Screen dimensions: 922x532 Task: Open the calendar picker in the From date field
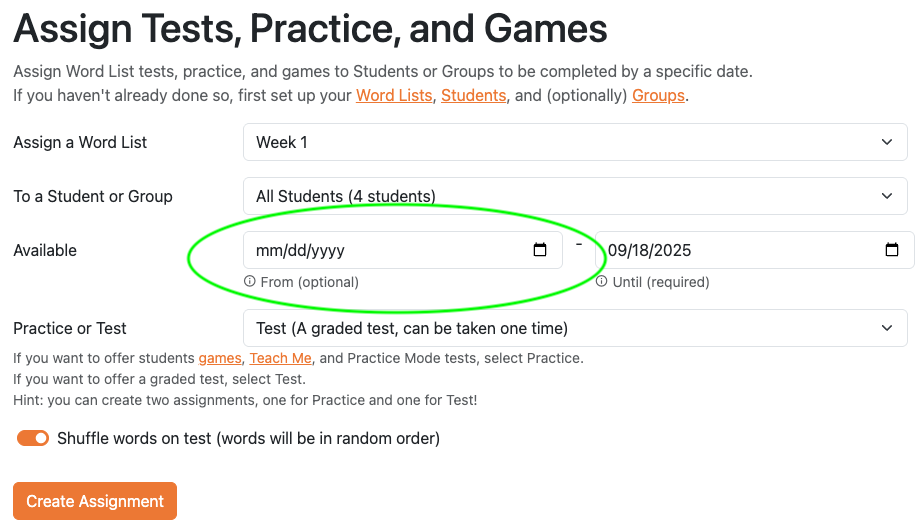(x=540, y=251)
